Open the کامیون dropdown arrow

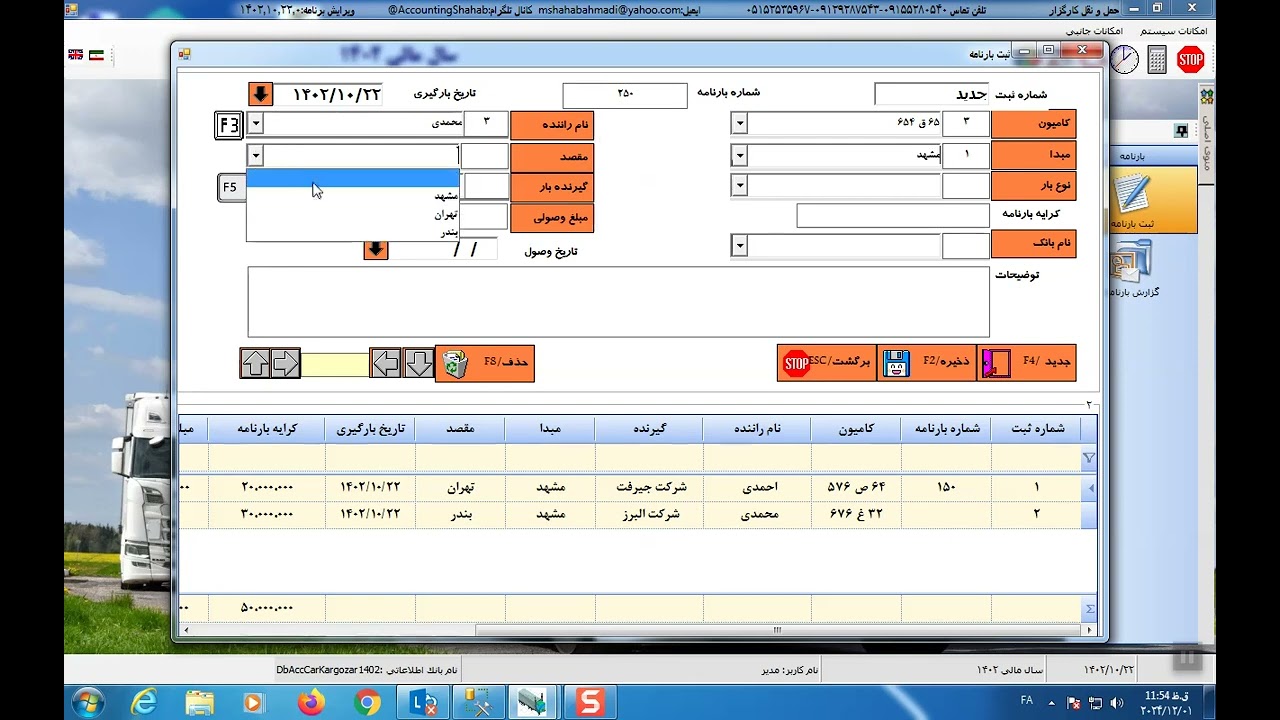tap(739, 124)
